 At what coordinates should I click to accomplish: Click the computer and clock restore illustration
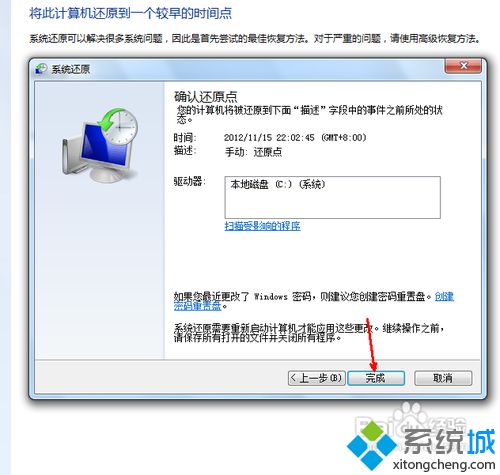pos(100,145)
